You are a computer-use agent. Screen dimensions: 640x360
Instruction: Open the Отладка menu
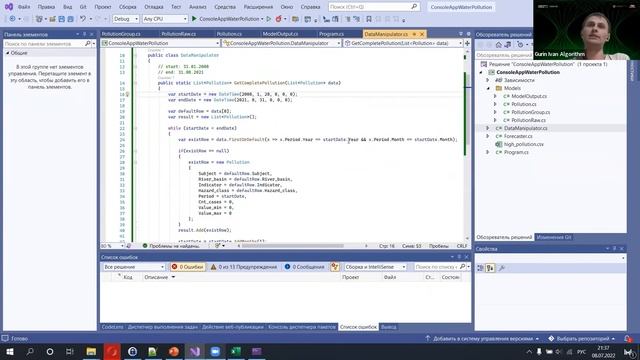coord(153,7)
